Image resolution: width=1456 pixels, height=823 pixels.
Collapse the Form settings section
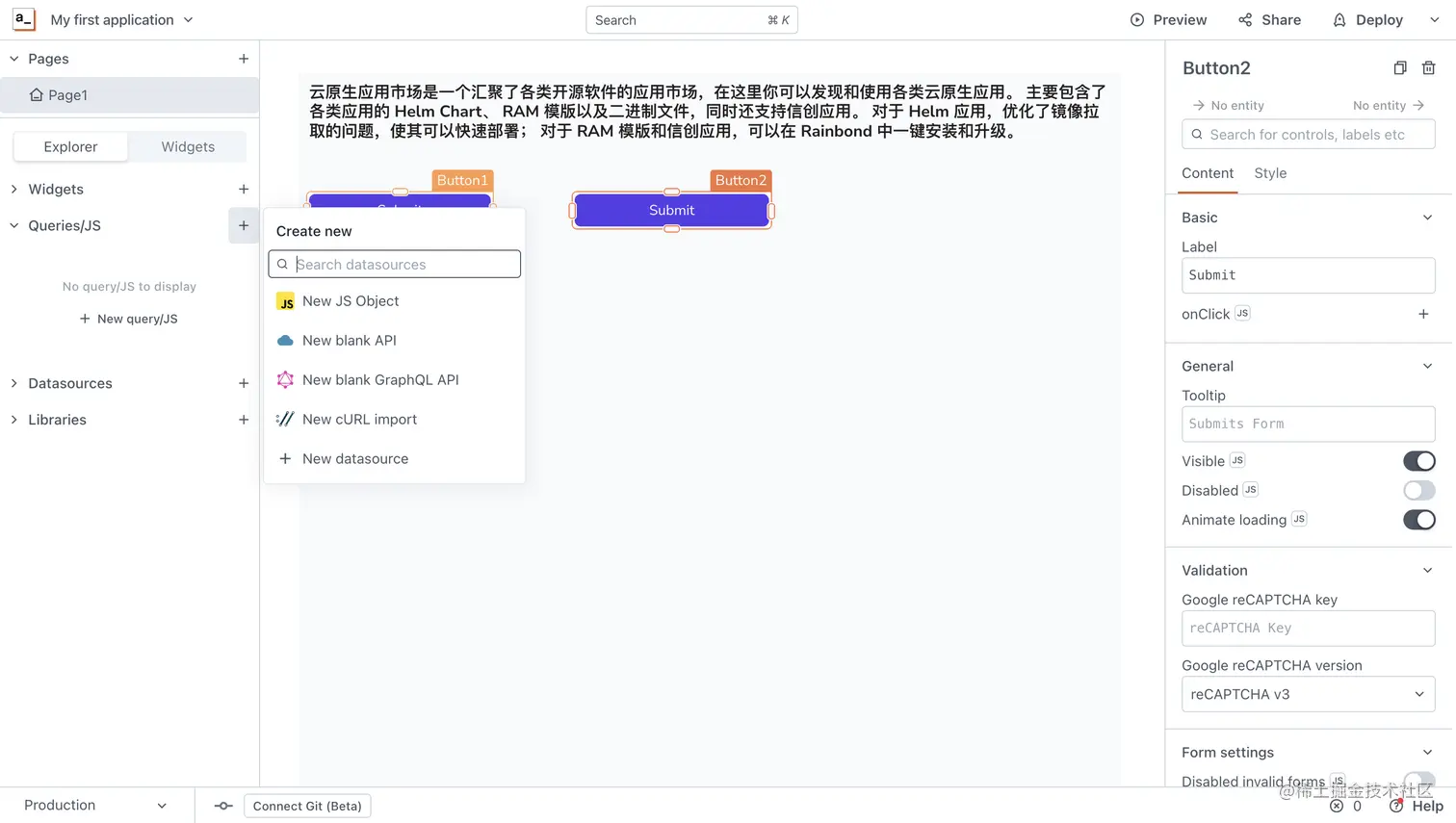[1428, 753]
